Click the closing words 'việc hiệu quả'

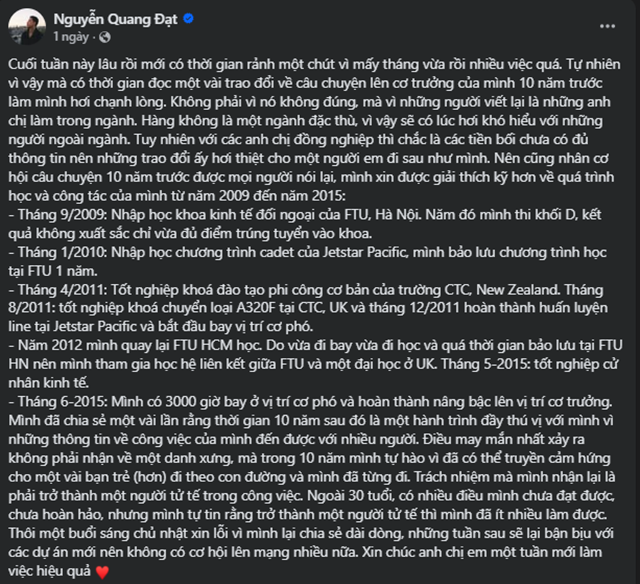tap(49, 571)
